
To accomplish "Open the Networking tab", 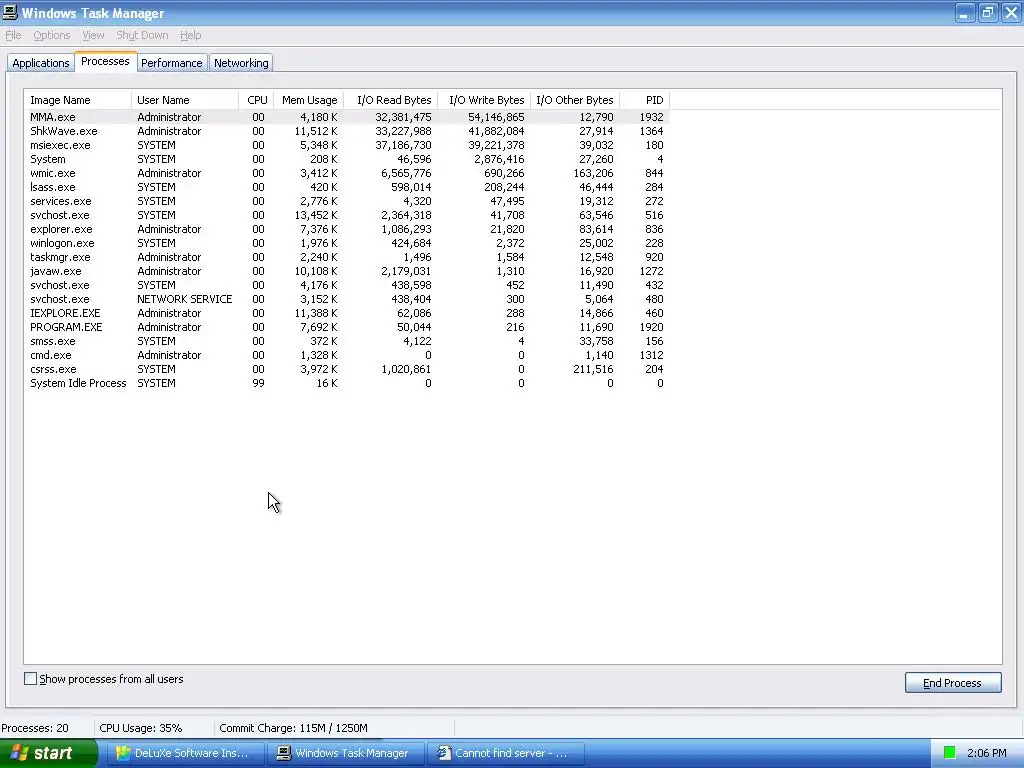I will [x=241, y=63].
